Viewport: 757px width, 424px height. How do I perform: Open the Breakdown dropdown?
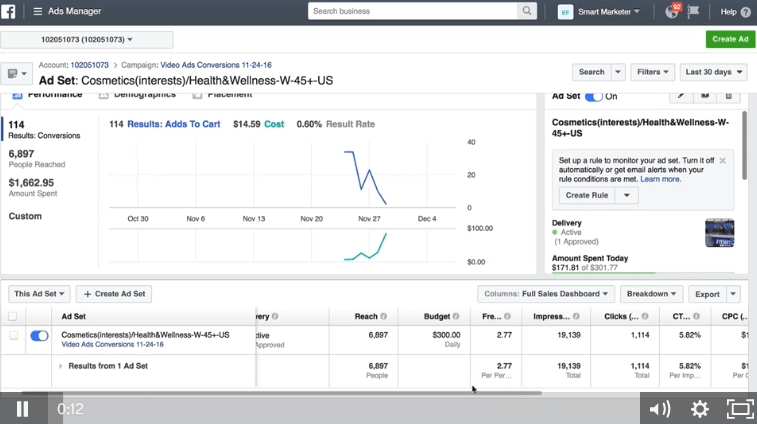[x=651, y=294]
